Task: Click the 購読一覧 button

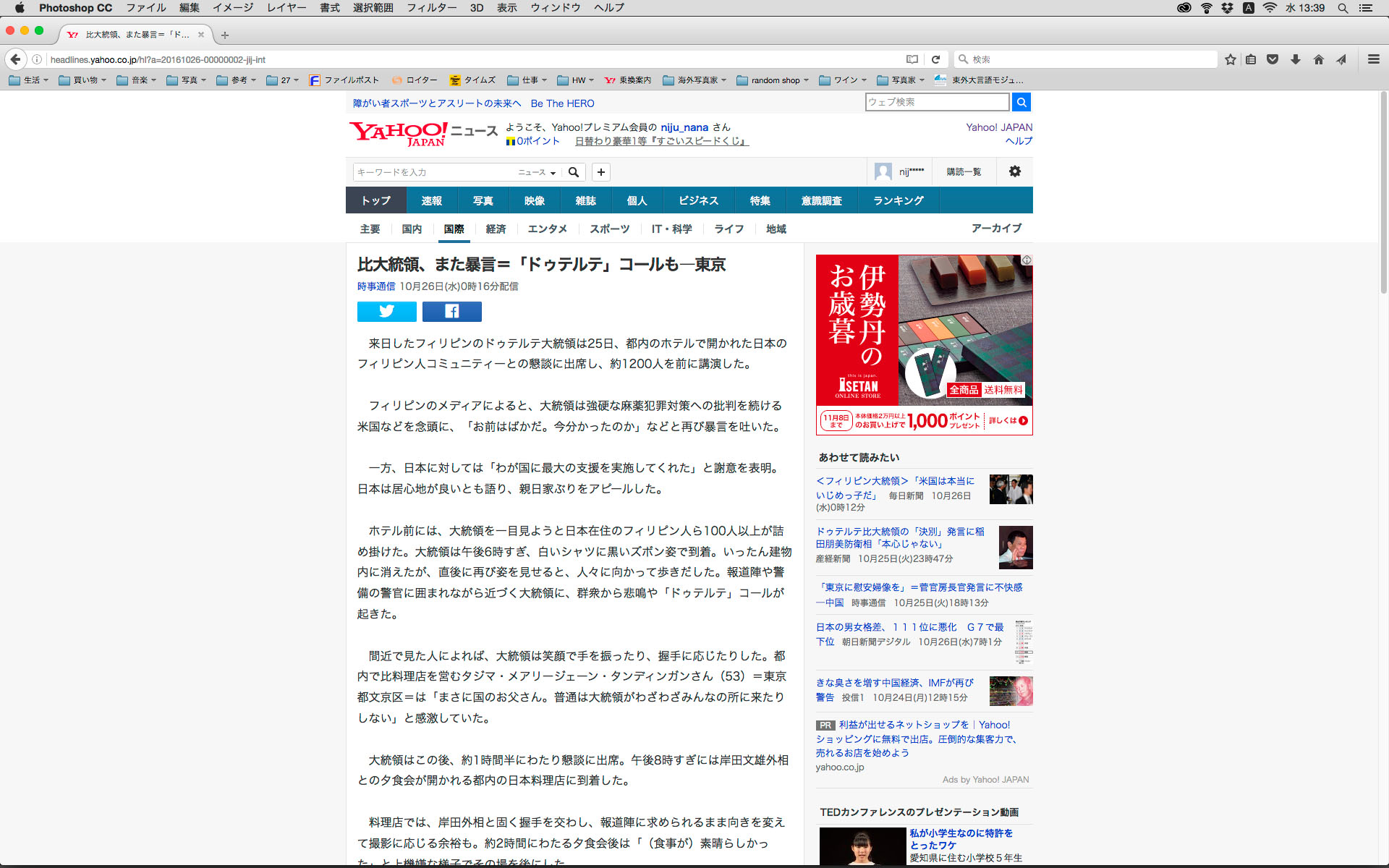Action: (964, 171)
